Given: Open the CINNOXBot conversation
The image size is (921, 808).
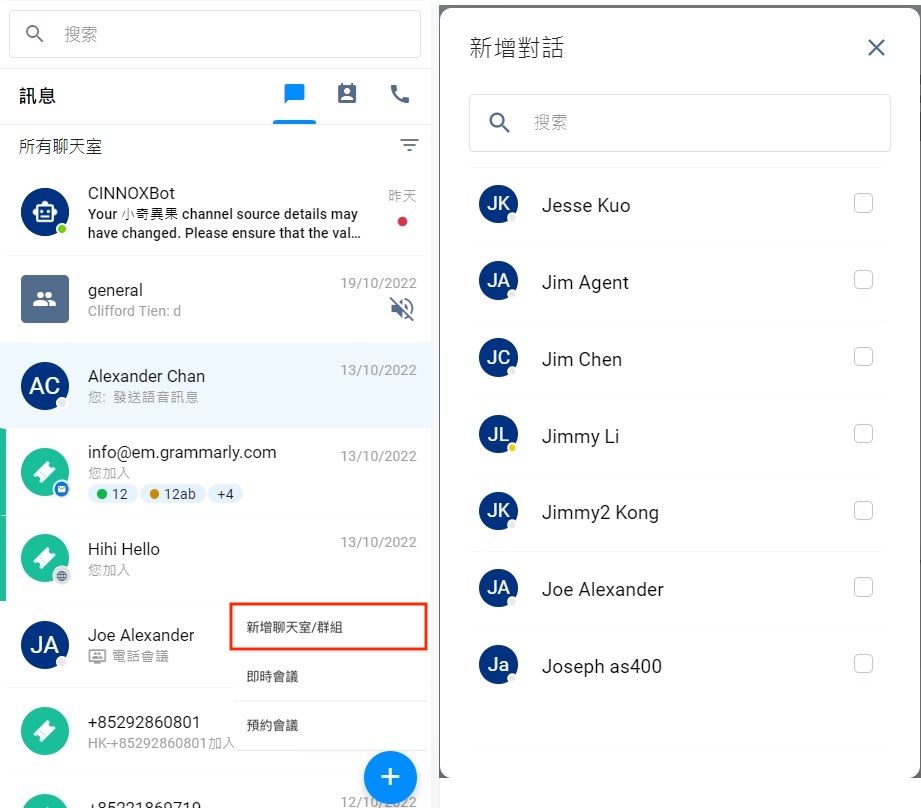Looking at the screenshot, I should (216, 213).
